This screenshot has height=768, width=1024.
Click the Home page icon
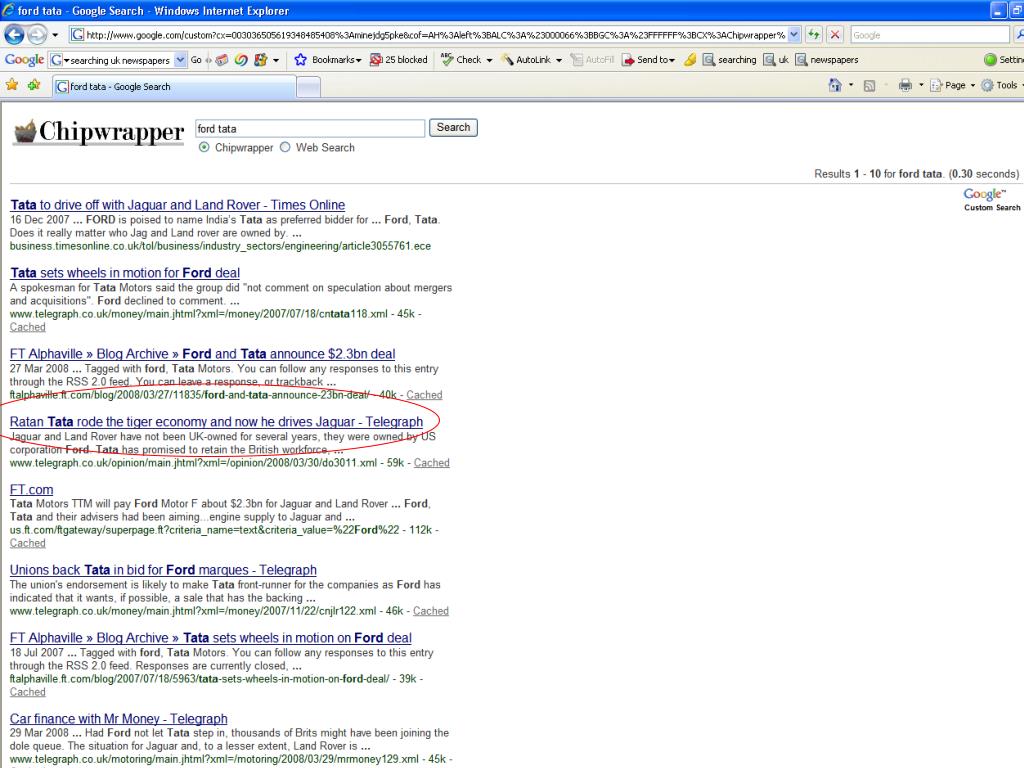tap(835, 85)
